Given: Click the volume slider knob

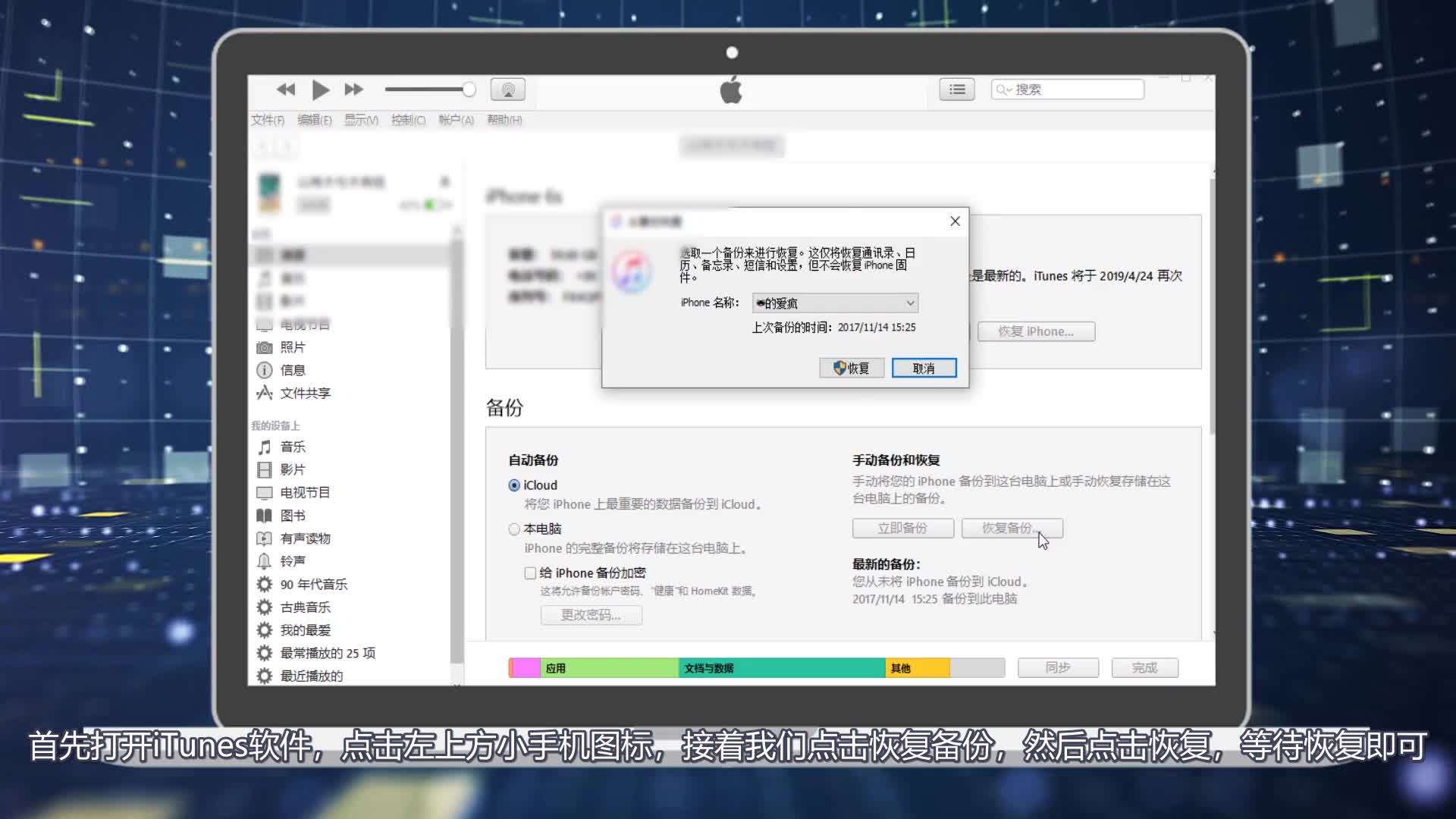Looking at the screenshot, I should coord(469,89).
